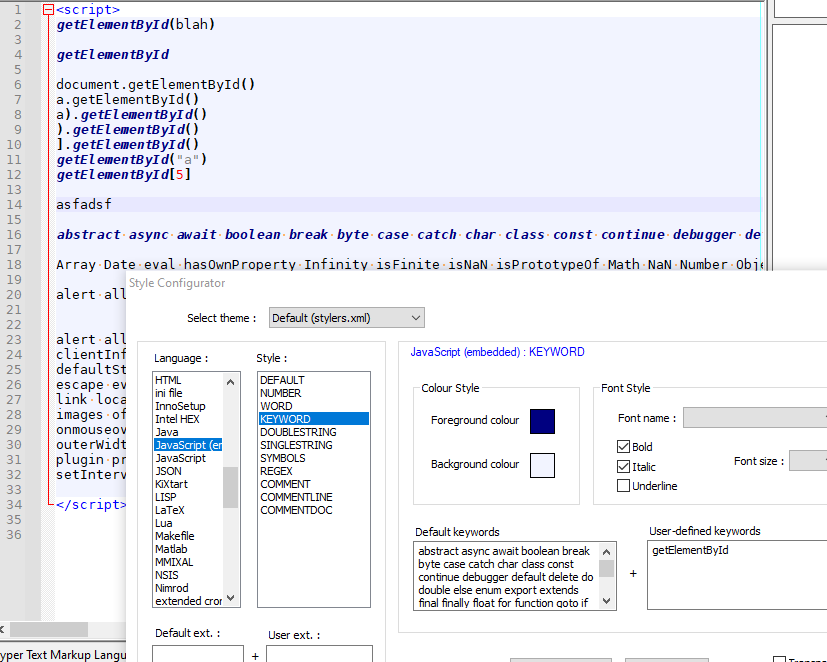Enable the Underline checkbox
Viewport: 827px width, 662px height.
click(623, 486)
